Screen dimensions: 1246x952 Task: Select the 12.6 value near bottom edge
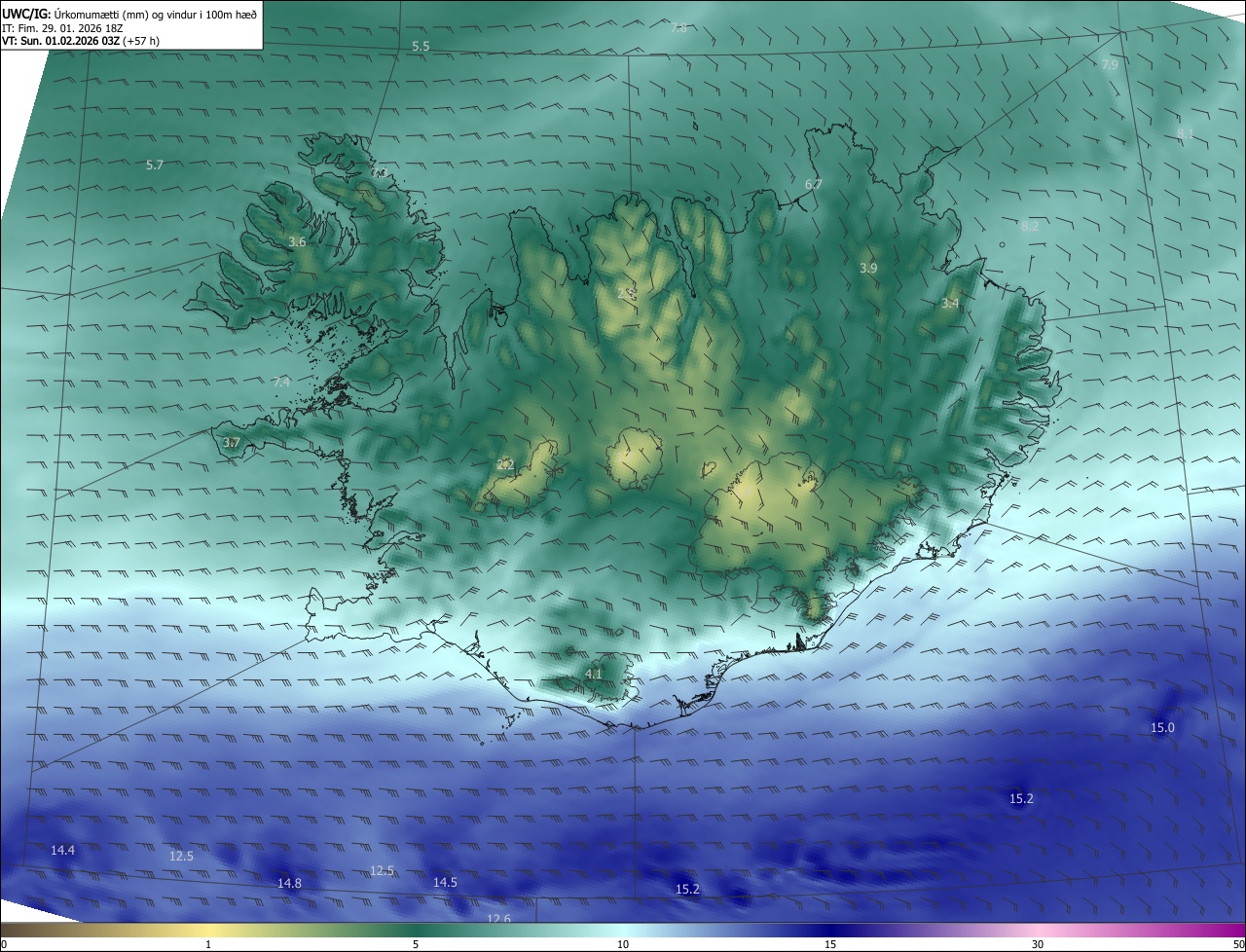tap(498, 918)
